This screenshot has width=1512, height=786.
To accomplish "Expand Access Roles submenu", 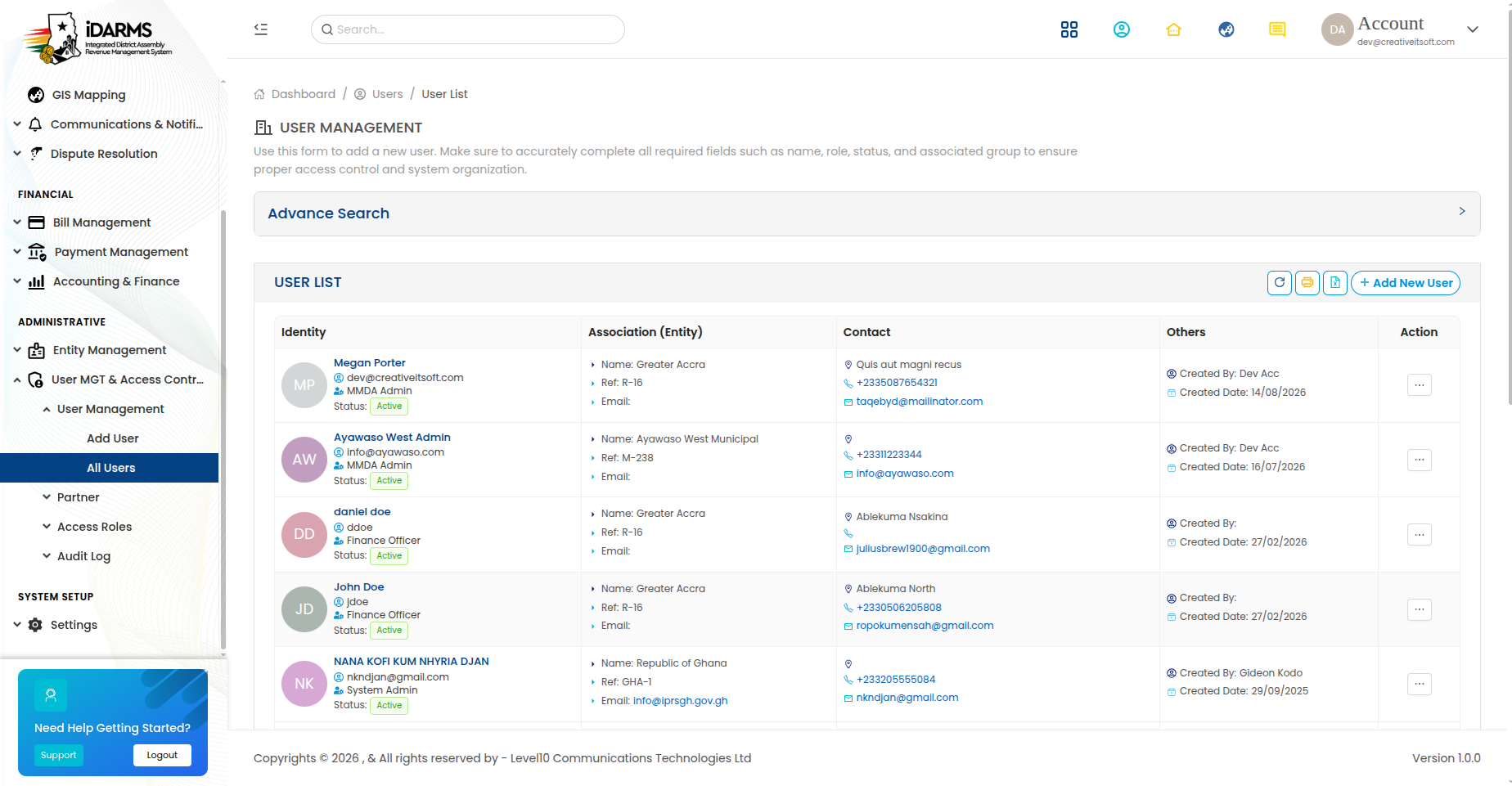I will 110,527.
